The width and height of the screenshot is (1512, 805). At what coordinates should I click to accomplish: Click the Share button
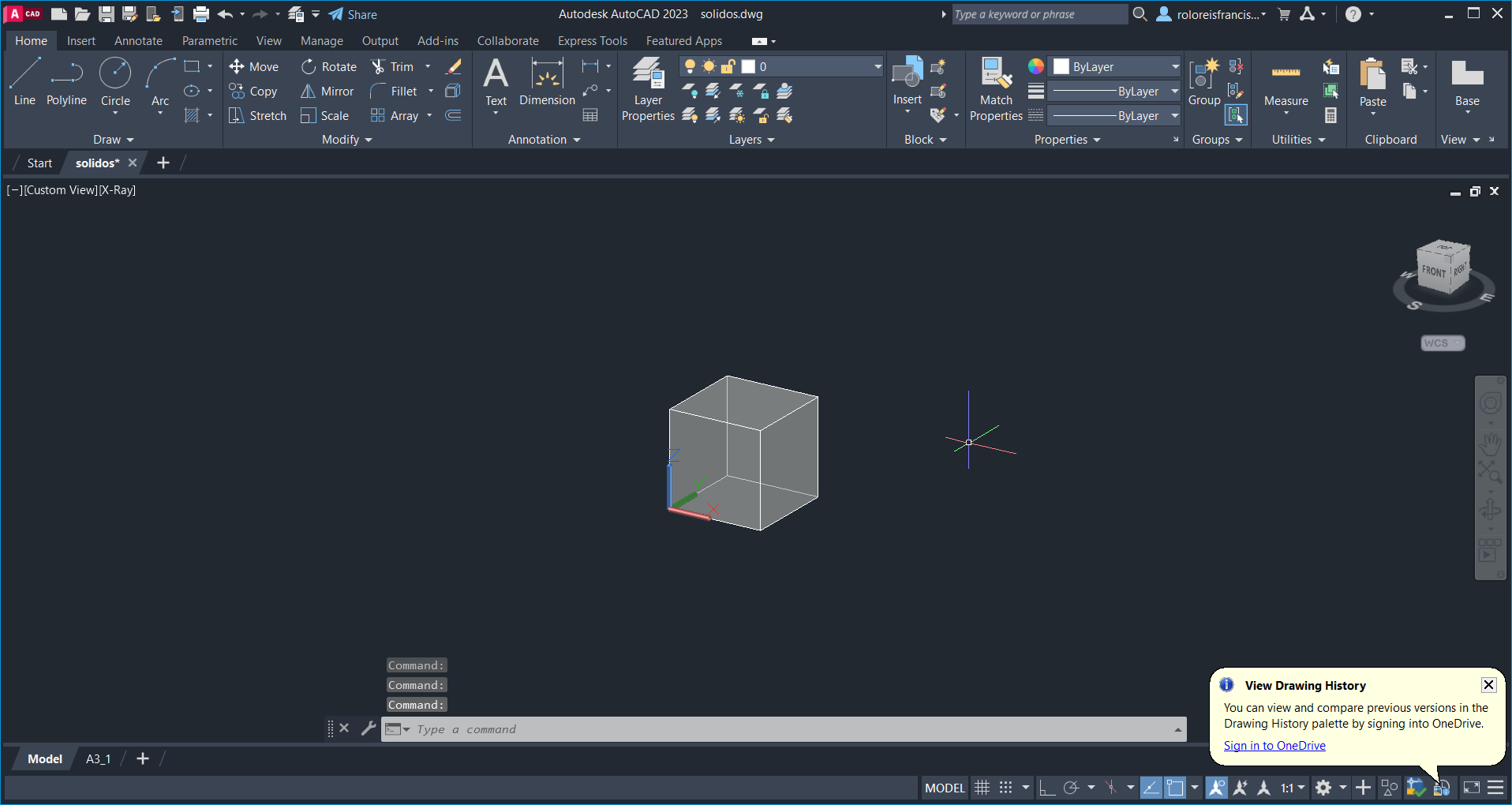click(353, 14)
